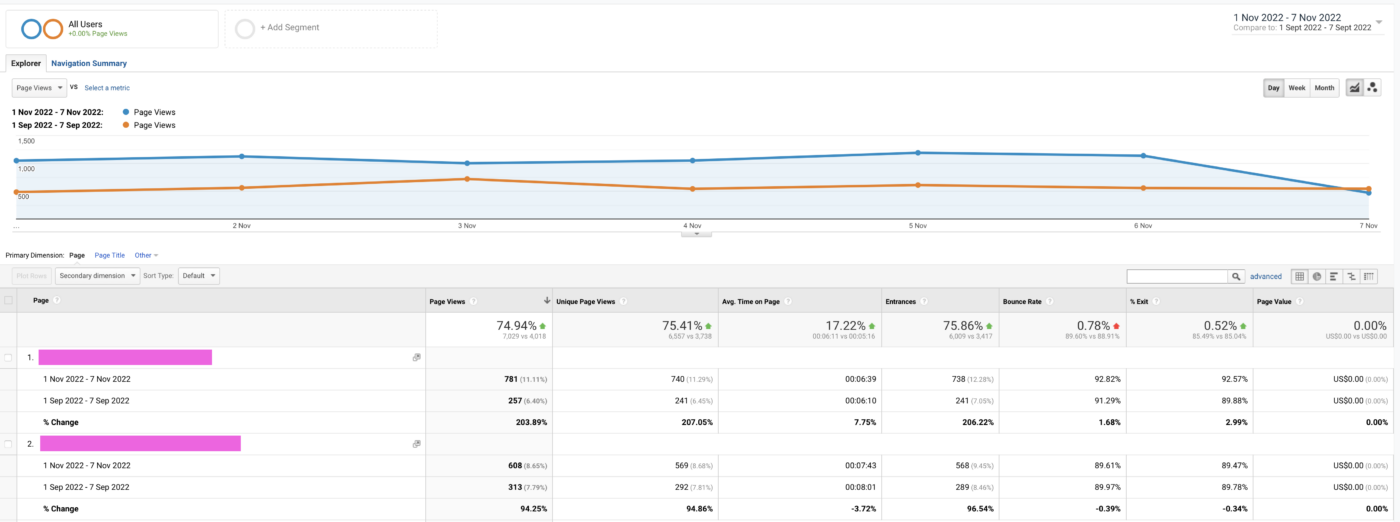Image resolution: width=1400 pixels, height=522 pixels.
Task: Set graph interval to Month
Action: point(1325,88)
